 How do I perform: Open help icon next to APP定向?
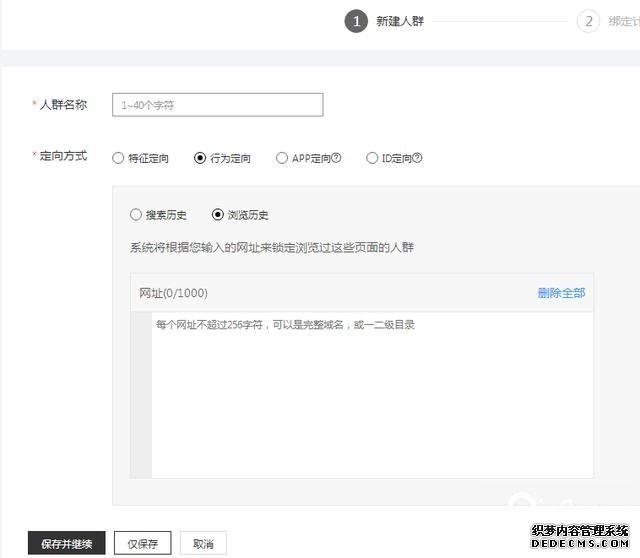point(336,158)
